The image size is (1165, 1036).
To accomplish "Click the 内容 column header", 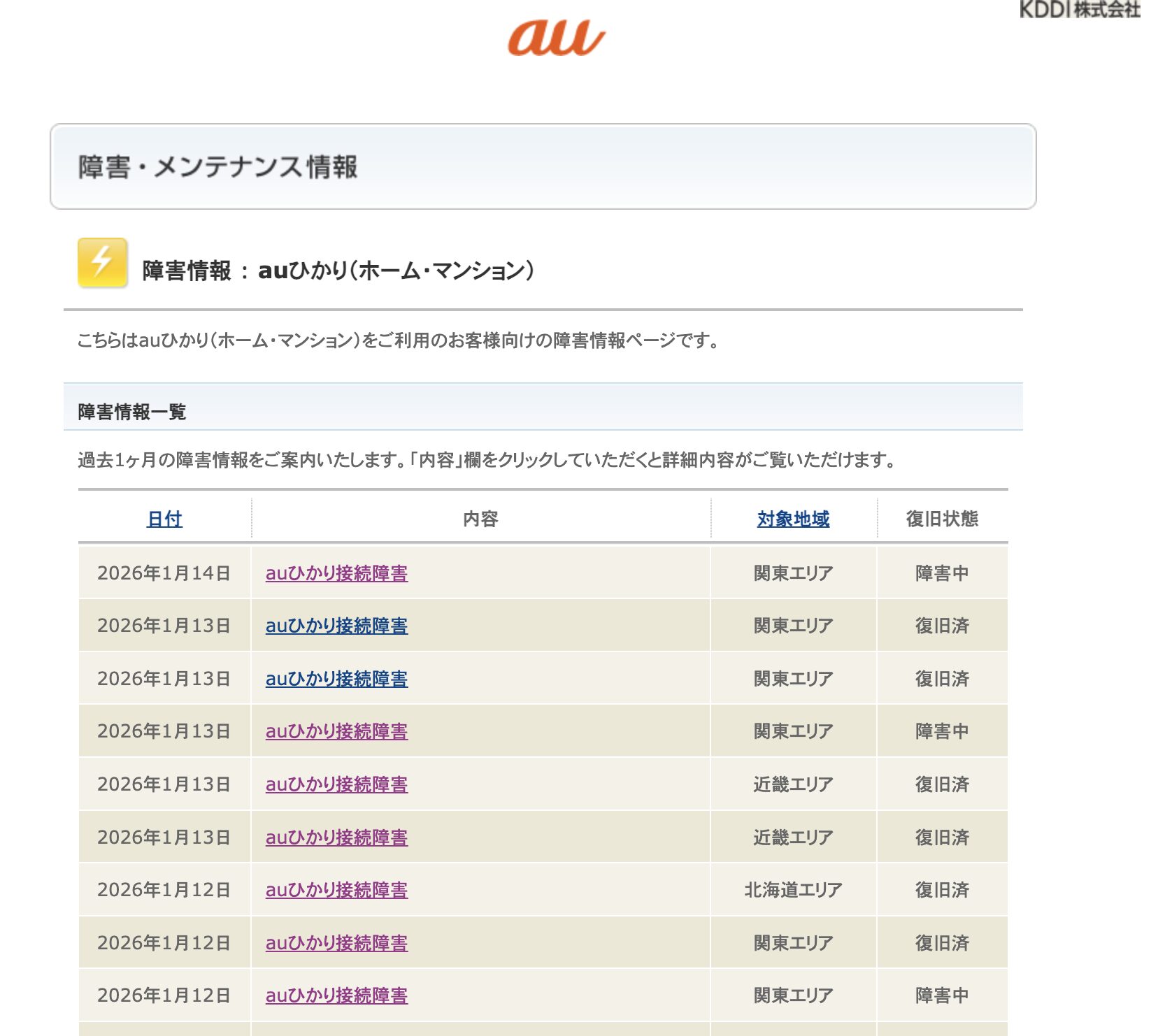I will [480, 519].
